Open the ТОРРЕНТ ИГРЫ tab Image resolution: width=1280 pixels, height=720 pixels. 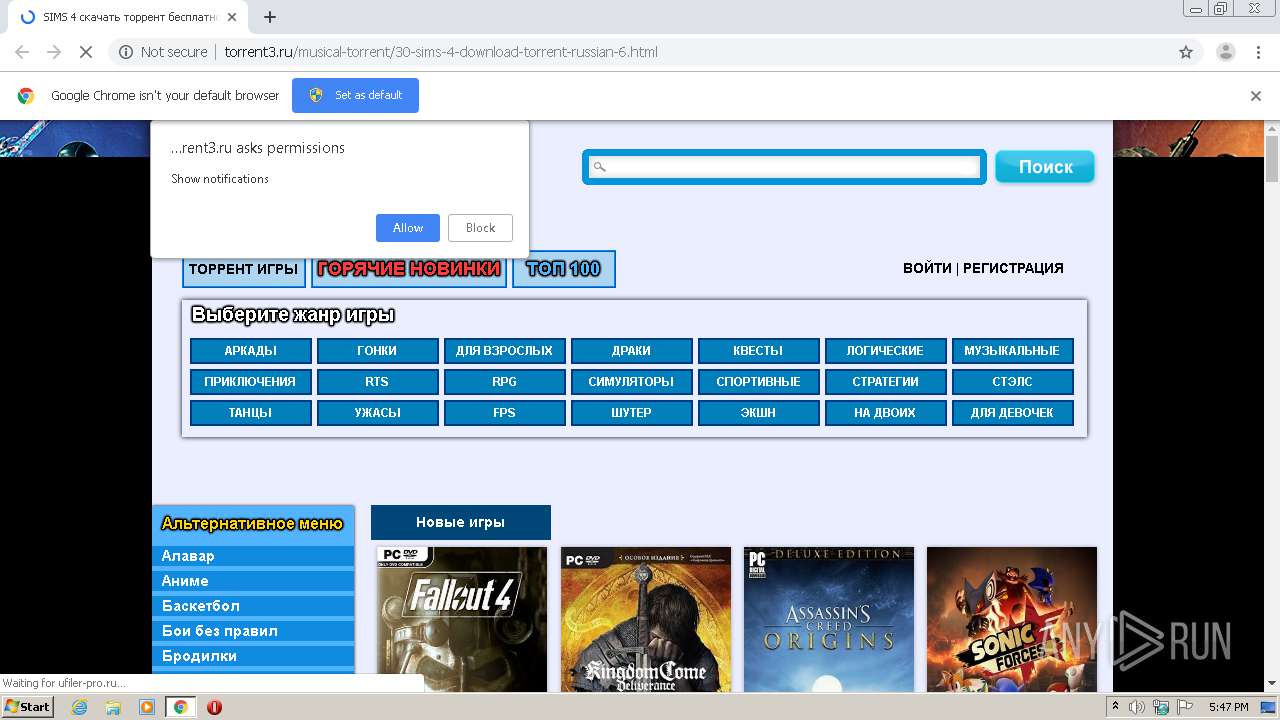pyautogui.click(x=243, y=269)
